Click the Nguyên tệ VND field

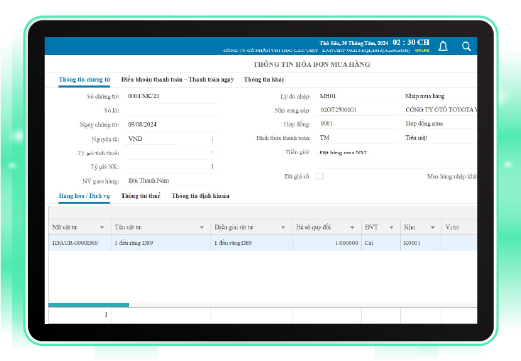150,139
